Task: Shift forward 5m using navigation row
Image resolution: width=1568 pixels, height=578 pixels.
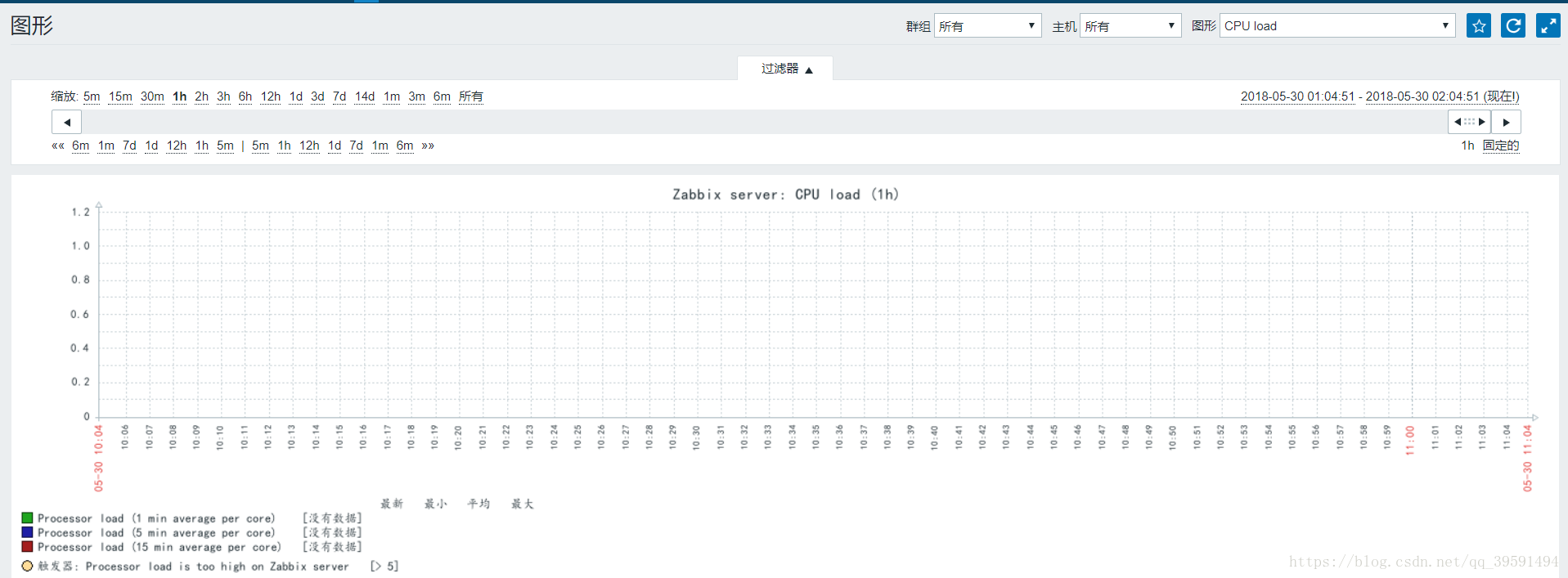Action: (260, 146)
